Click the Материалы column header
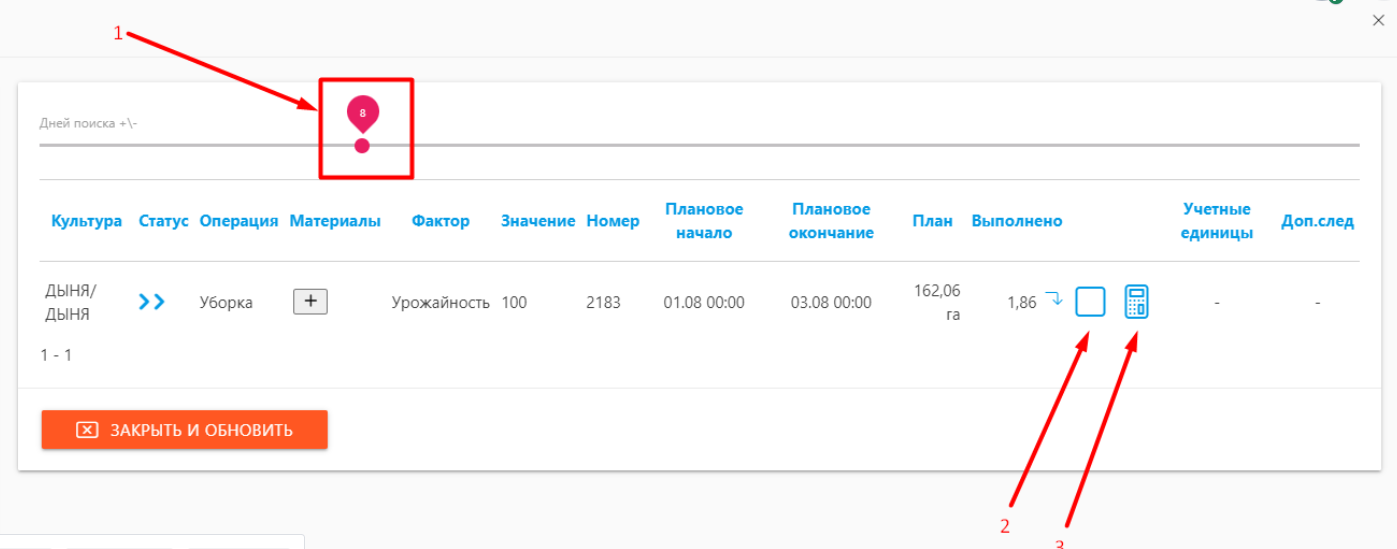Image resolution: width=1397 pixels, height=549 pixels. [x=335, y=221]
